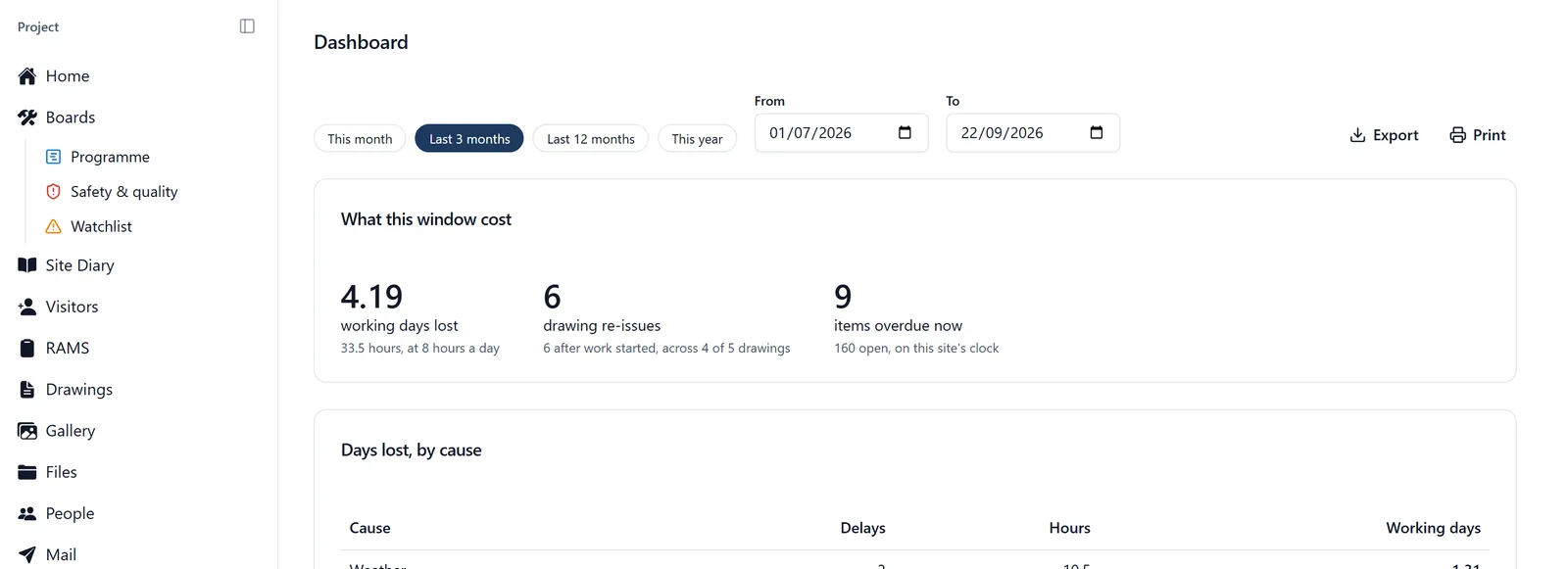The height and width of the screenshot is (569, 1568).
Task: Click the Safety & quality shield icon
Action: coord(54,192)
